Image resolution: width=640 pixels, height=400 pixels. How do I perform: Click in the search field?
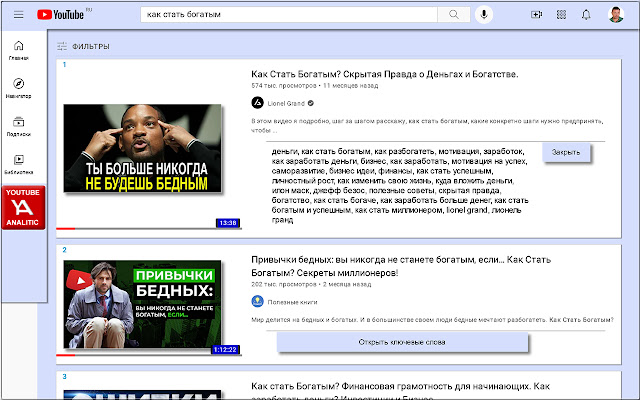click(289, 14)
